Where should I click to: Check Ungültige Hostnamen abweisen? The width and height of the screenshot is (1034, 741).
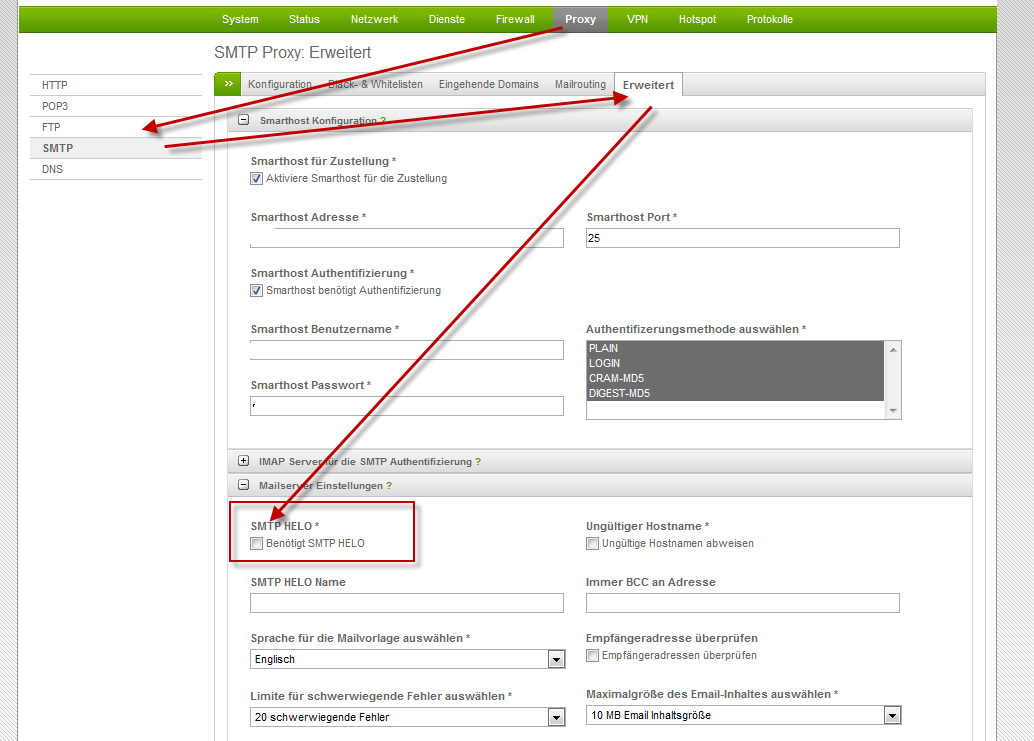(x=593, y=544)
